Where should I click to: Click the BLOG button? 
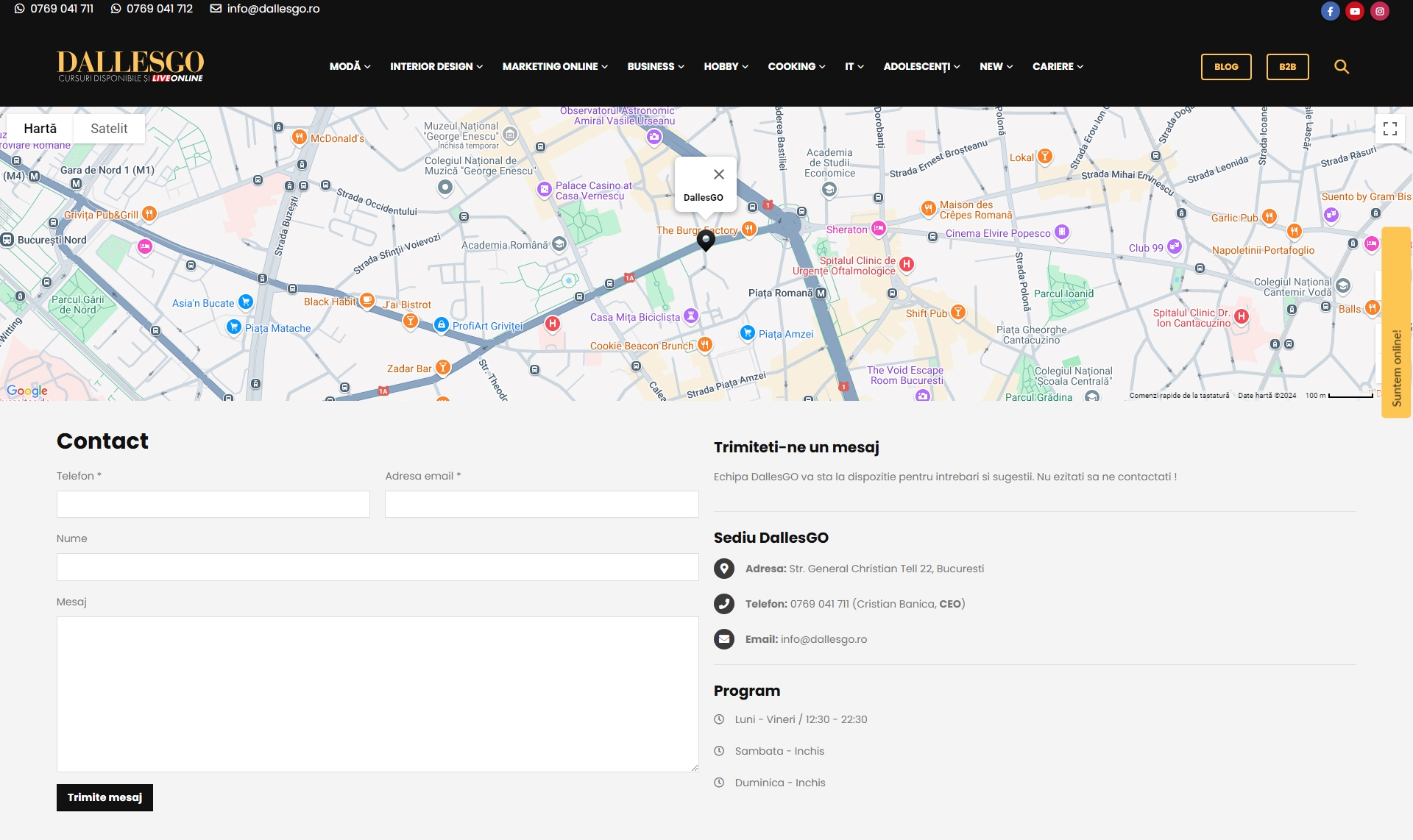(x=1226, y=67)
